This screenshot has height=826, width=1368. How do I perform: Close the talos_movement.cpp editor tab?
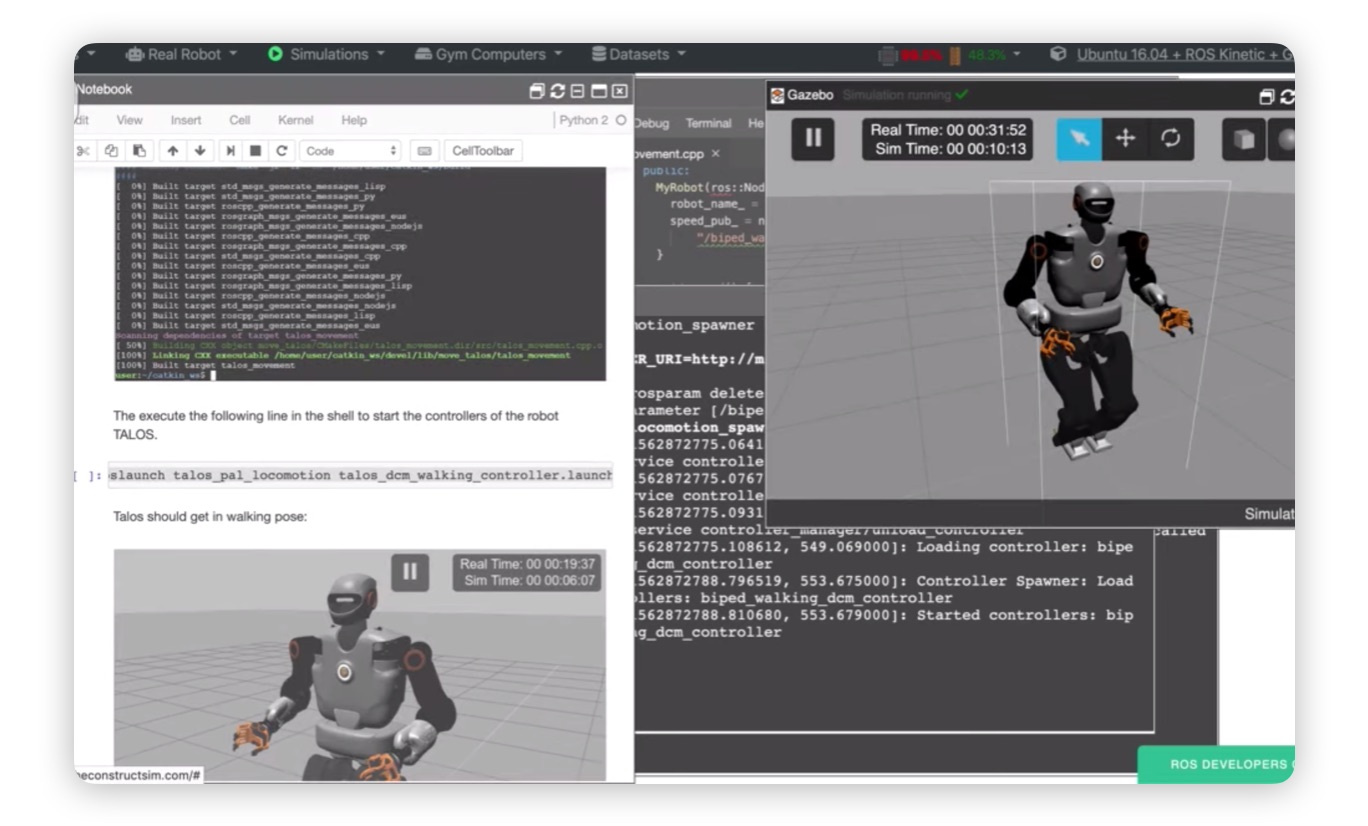coord(715,154)
